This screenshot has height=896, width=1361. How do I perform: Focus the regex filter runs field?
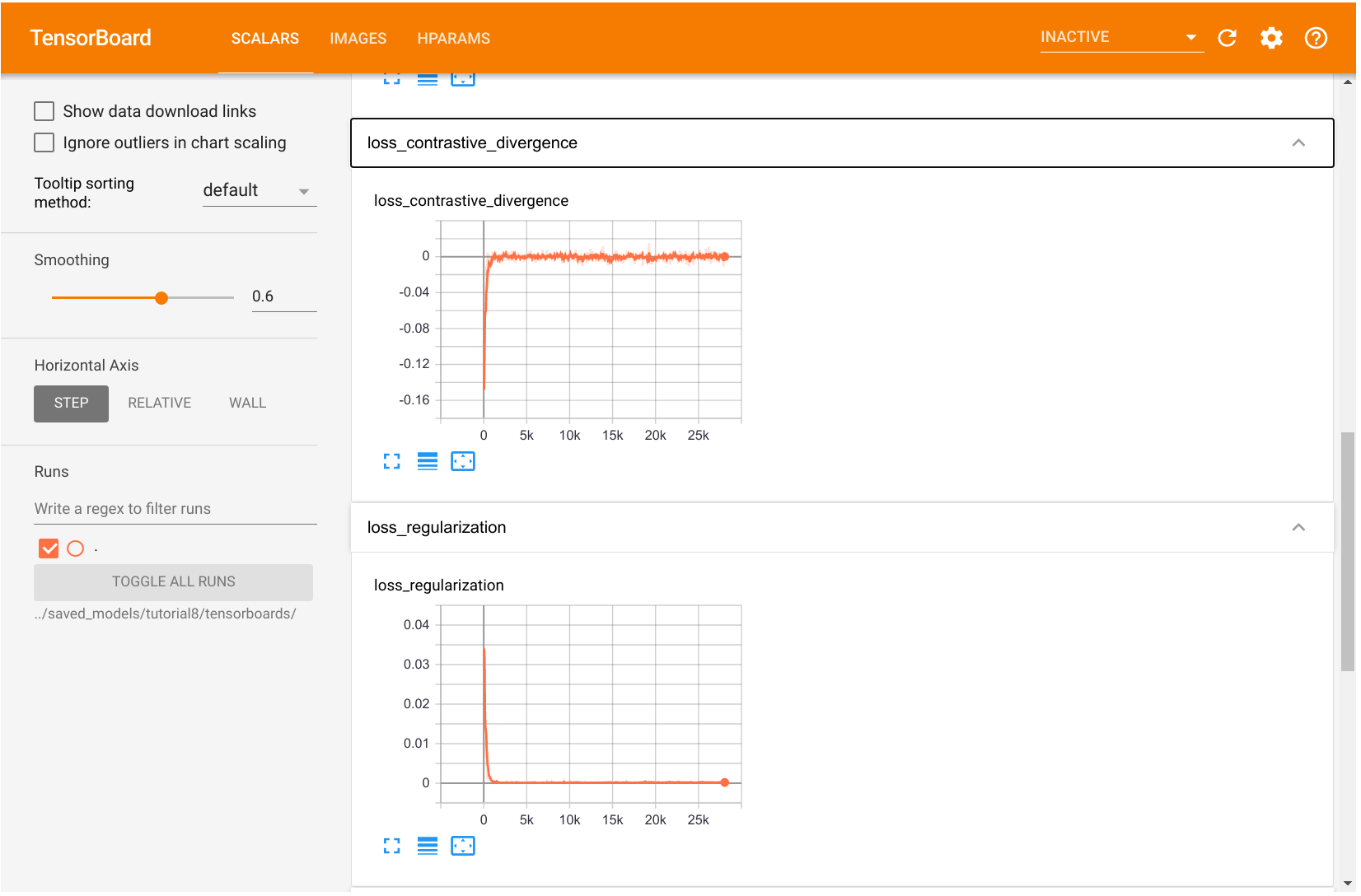[175, 509]
